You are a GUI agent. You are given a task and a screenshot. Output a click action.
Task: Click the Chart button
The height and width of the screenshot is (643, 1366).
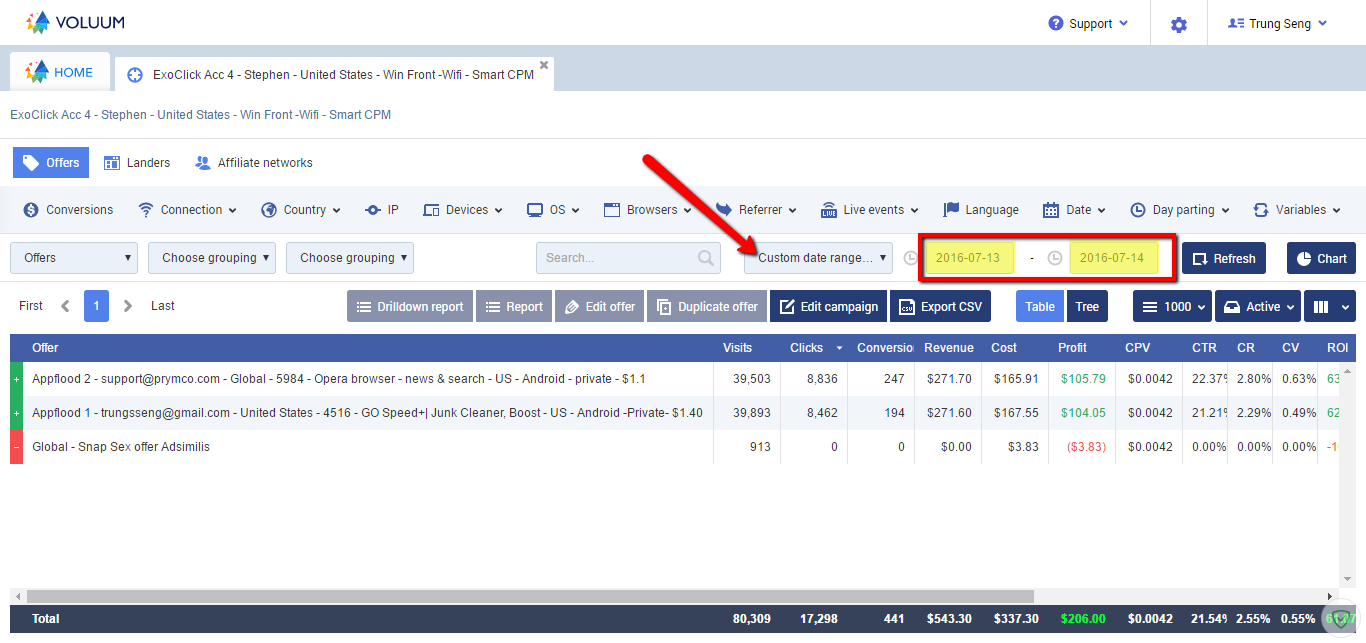pyautogui.click(x=1321, y=258)
